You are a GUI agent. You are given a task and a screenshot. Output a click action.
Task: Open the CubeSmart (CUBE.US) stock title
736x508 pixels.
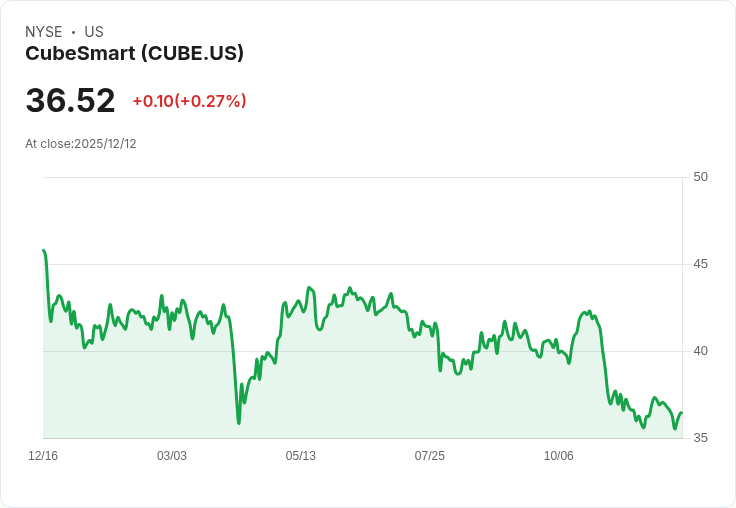pos(134,53)
